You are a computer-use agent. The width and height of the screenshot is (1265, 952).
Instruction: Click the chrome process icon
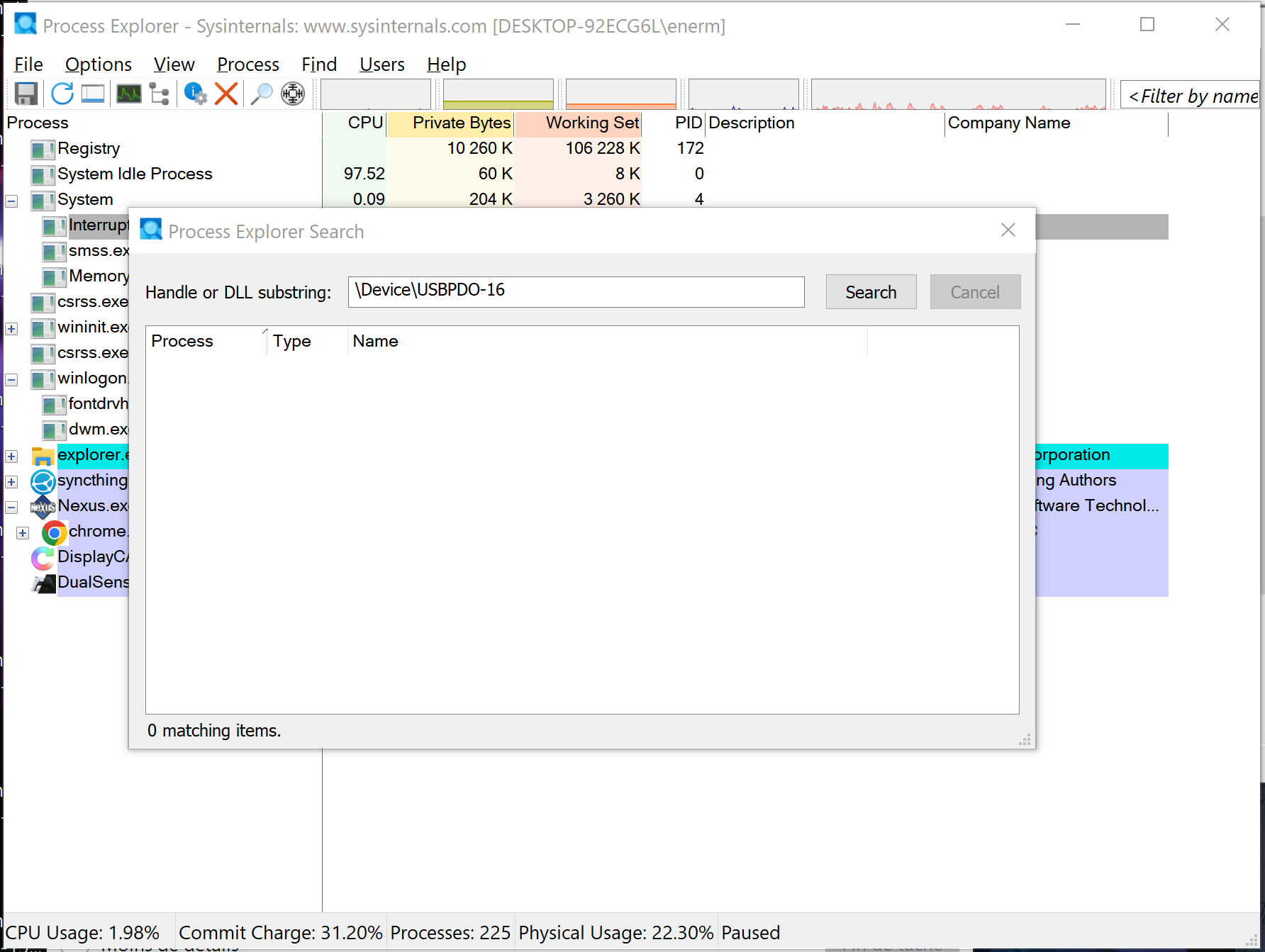click(x=55, y=532)
